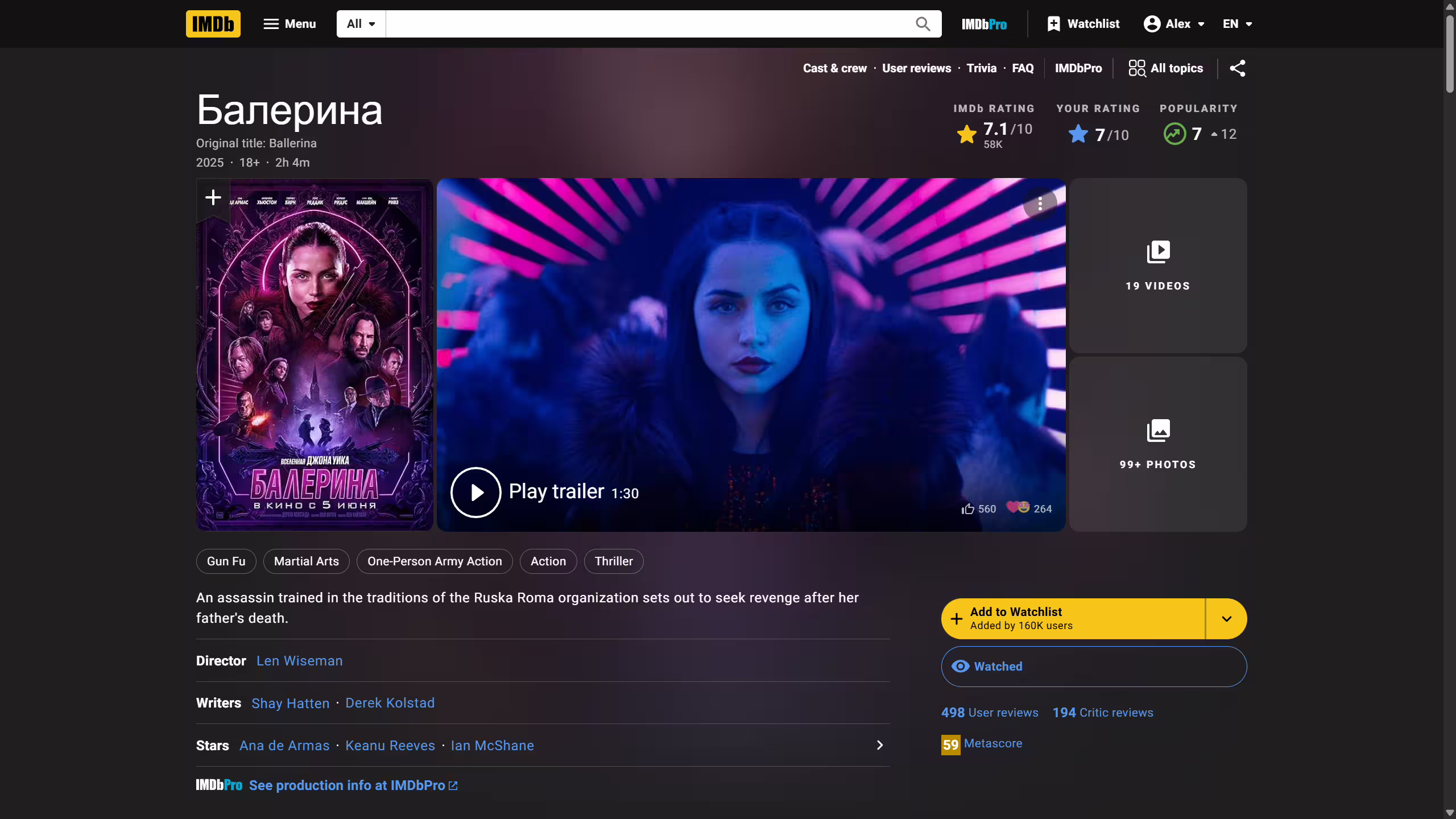The height and width of the screenshot is (819, 1456).
Task: Click the magnifying glass search icon
Action: (923, 24)
